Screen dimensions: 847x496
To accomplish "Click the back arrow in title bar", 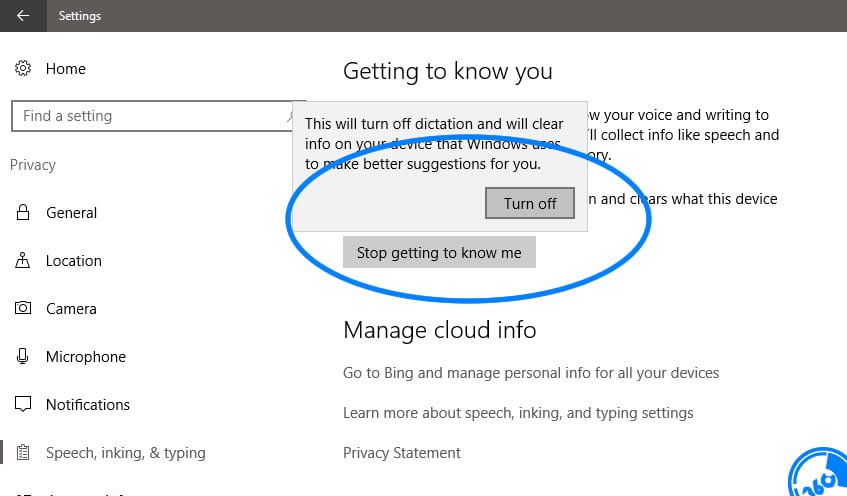I will tap(22, 16).
